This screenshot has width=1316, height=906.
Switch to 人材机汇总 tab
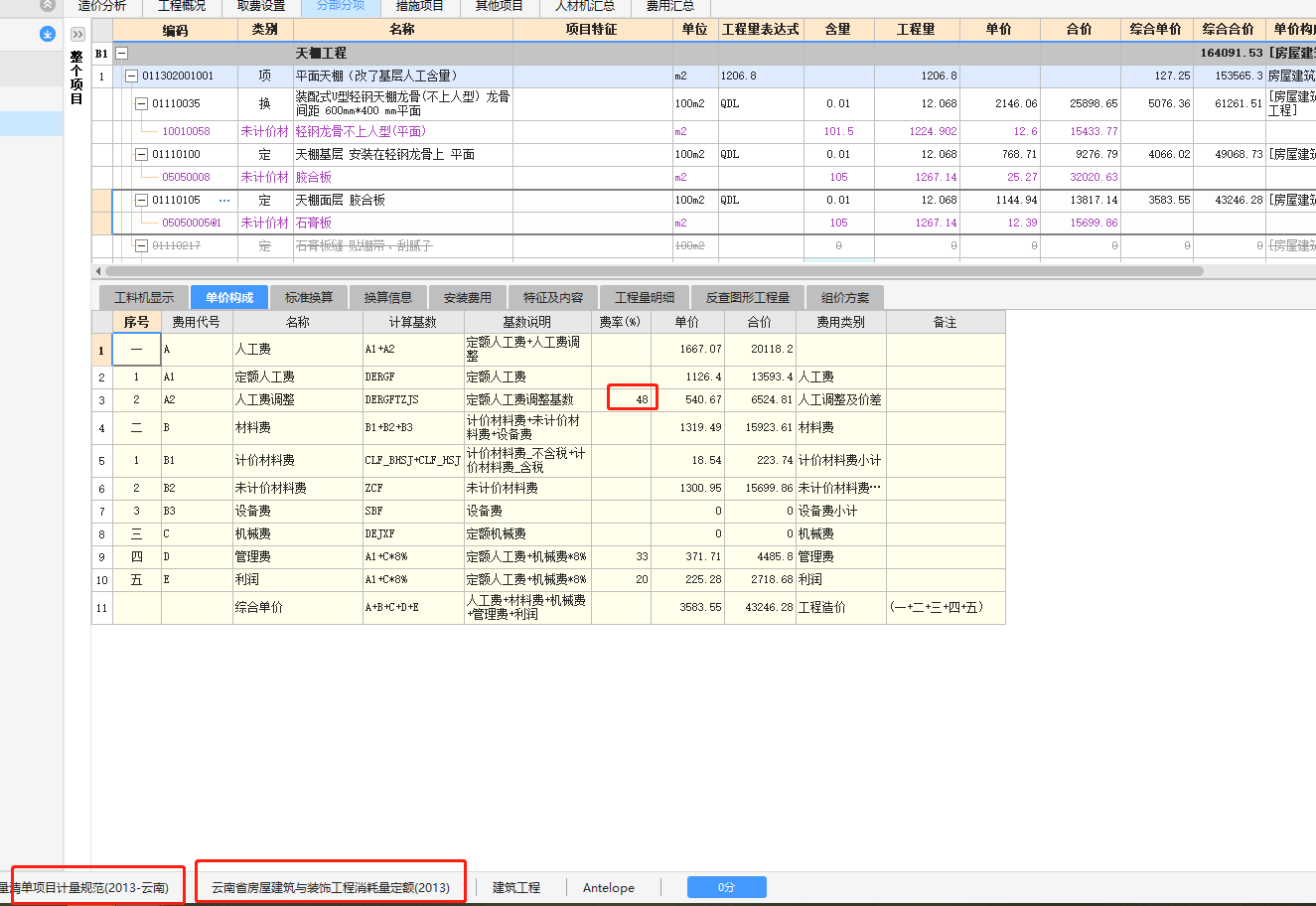[x=586, y=6]
